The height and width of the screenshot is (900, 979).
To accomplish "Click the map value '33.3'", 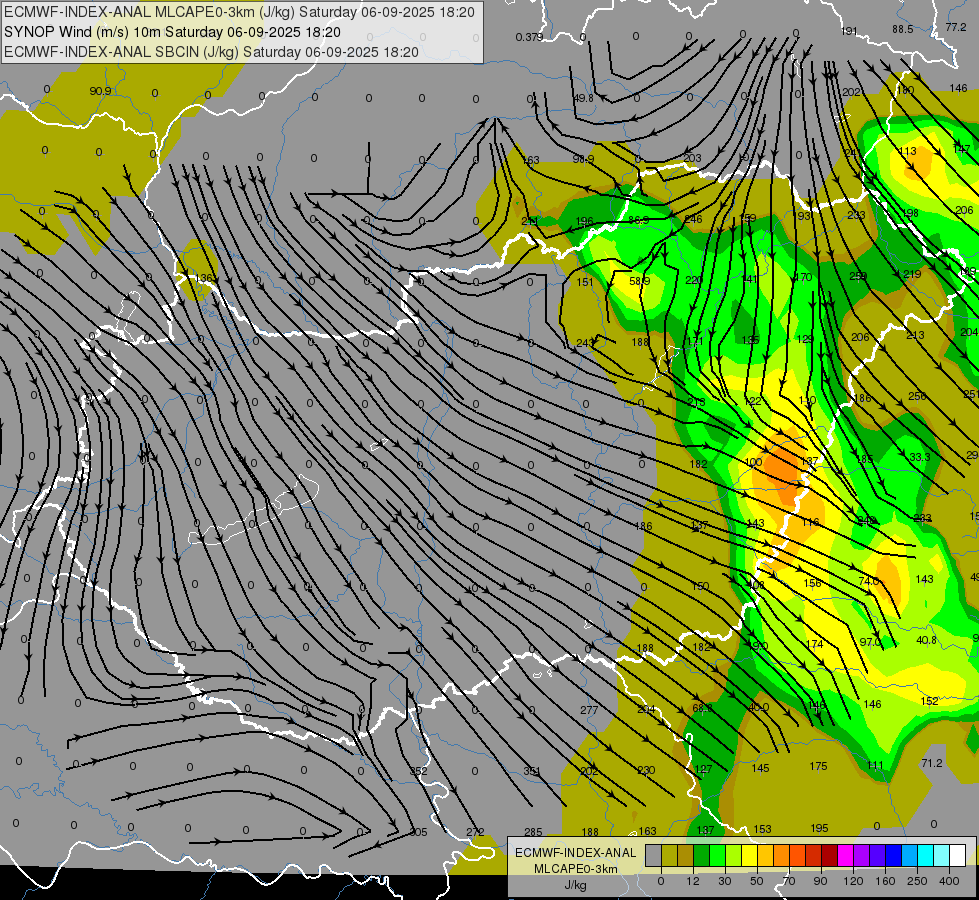I will pyautogui.click(x=920, y=457).
